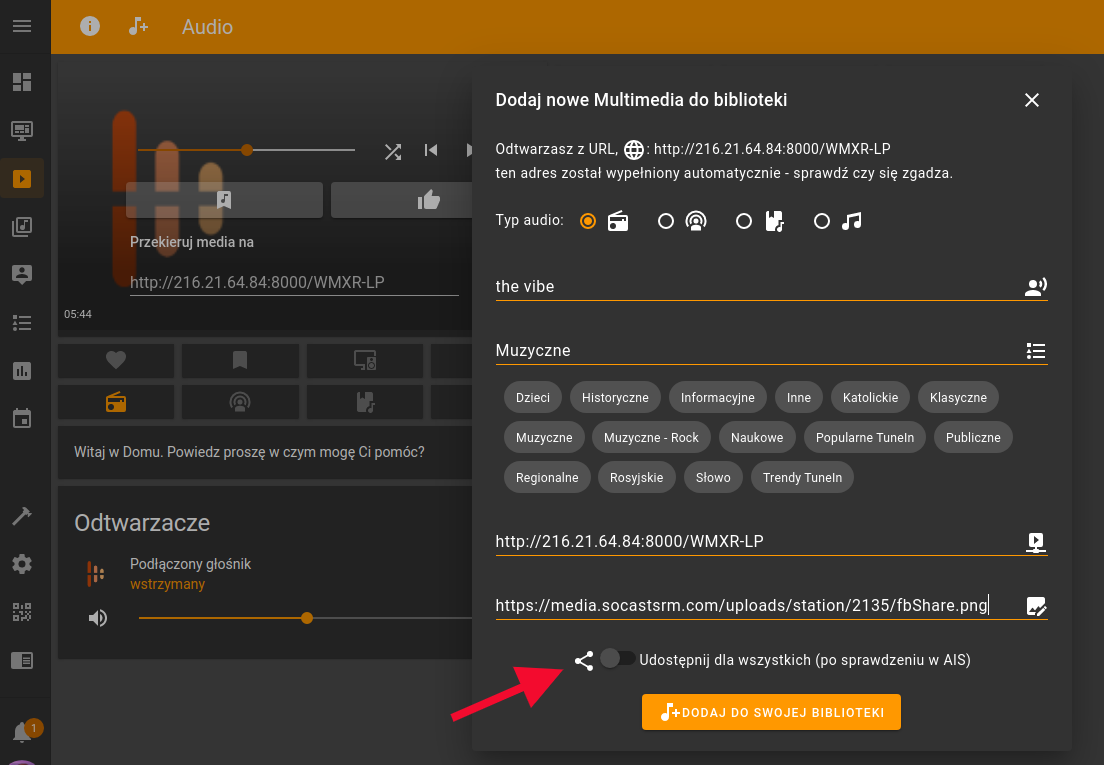Click the Naukowe category chip
The height and width of the screenshot is (765, 1104).
757,438
